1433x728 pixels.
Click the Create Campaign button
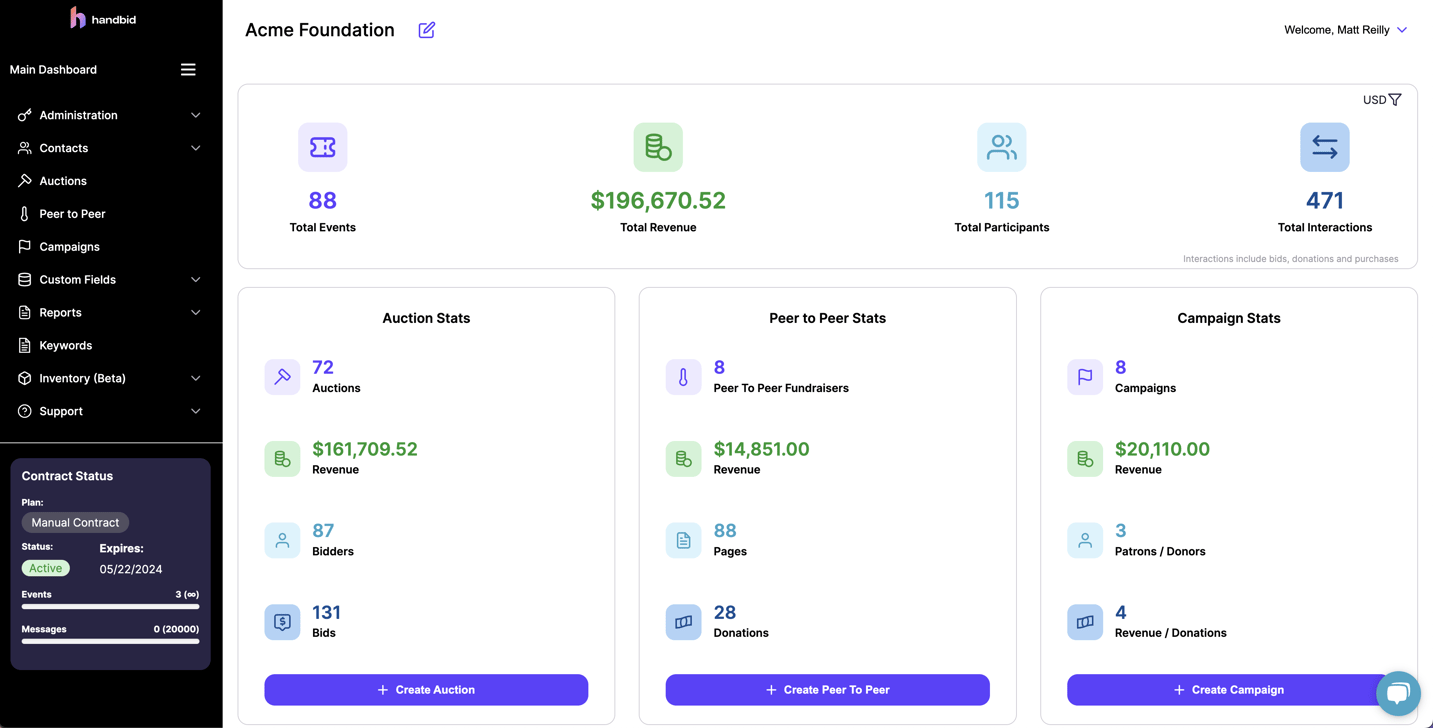1229,690
